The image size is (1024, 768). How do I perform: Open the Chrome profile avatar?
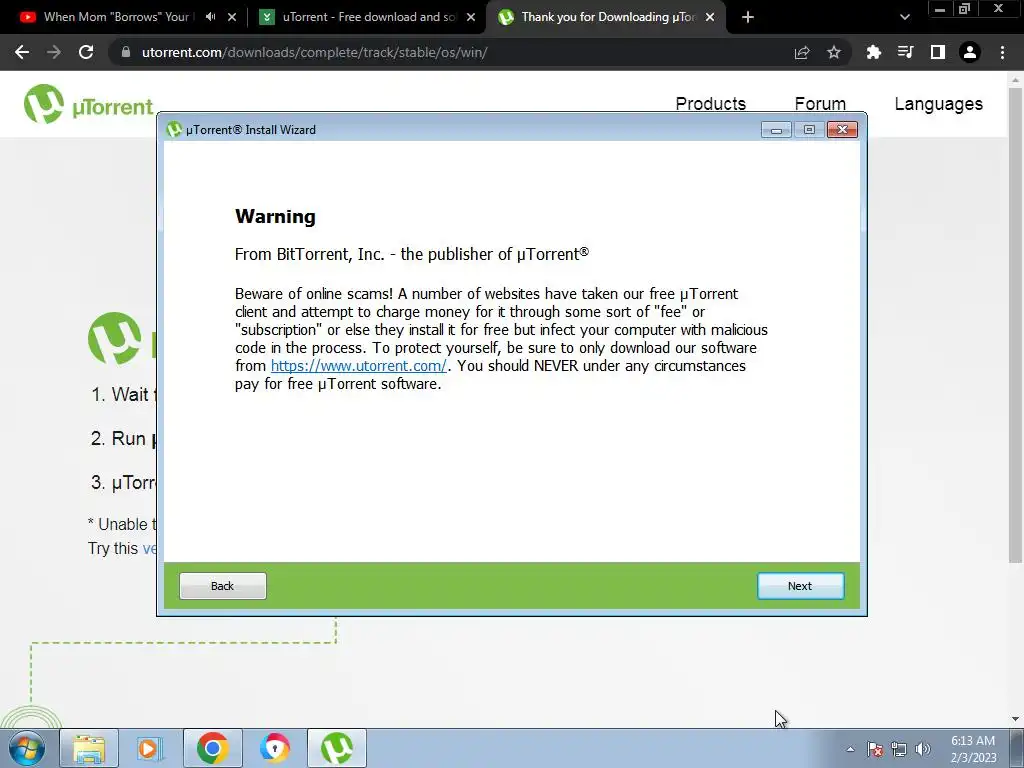970,52
